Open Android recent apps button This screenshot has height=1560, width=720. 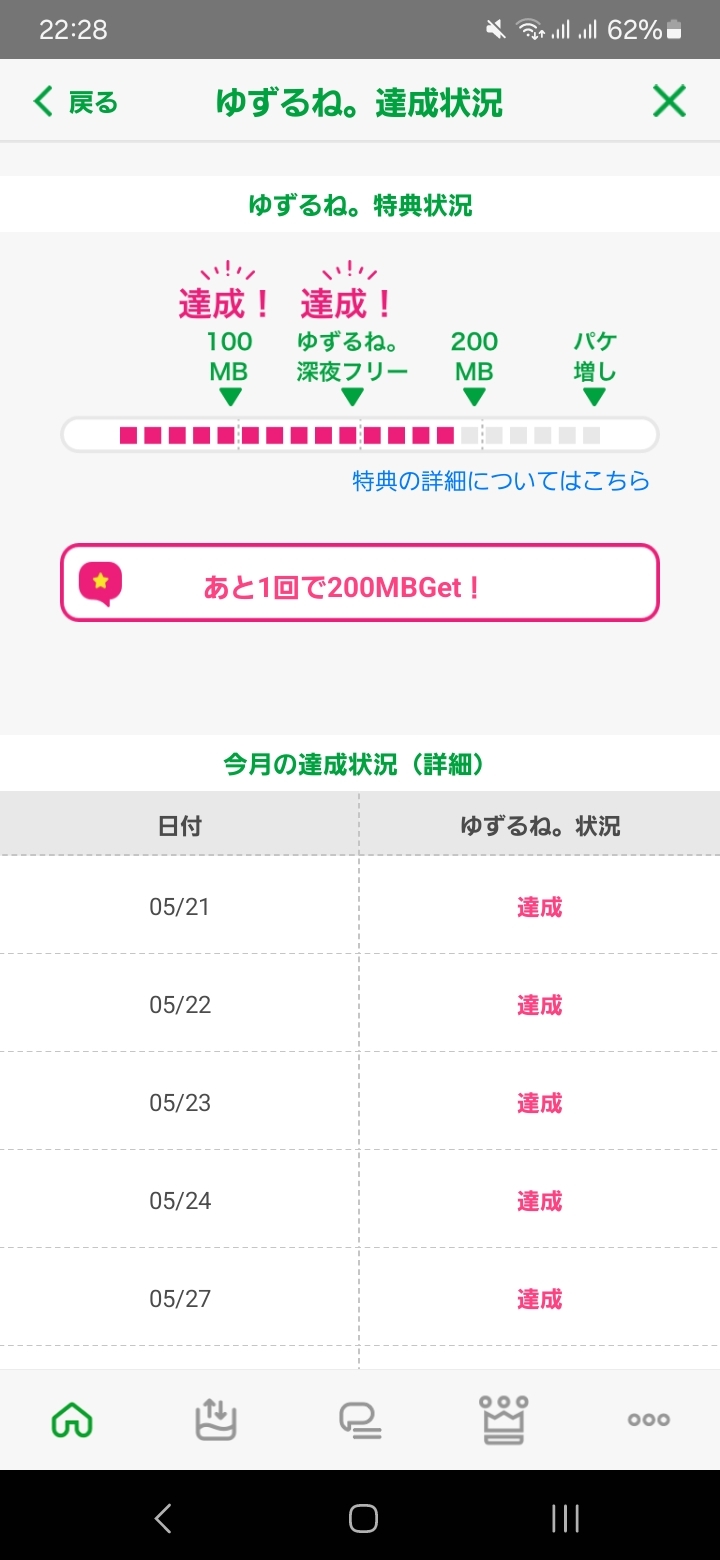[565, 1518]
